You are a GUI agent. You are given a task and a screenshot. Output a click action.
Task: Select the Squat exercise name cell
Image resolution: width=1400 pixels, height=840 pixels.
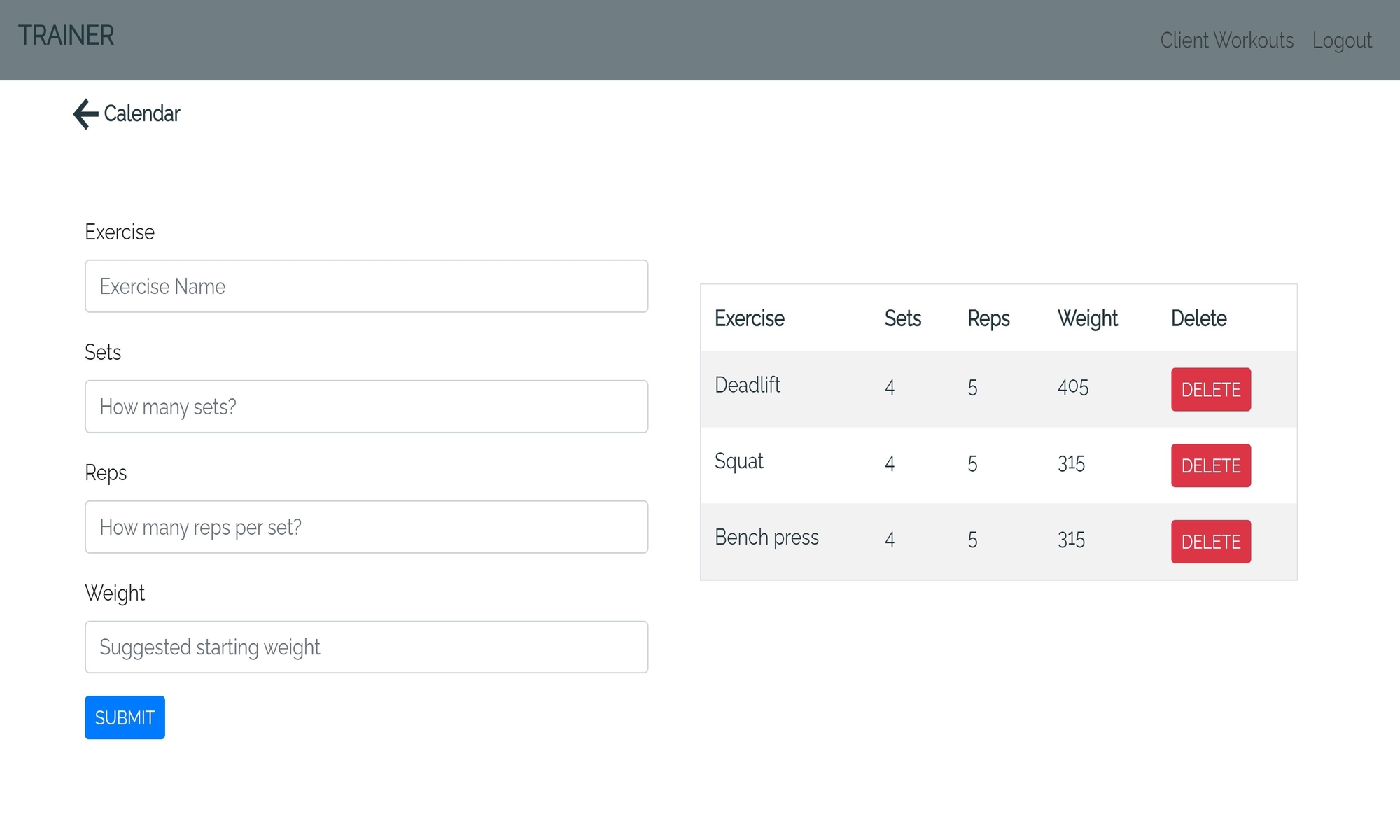click(x=738, y=462)
